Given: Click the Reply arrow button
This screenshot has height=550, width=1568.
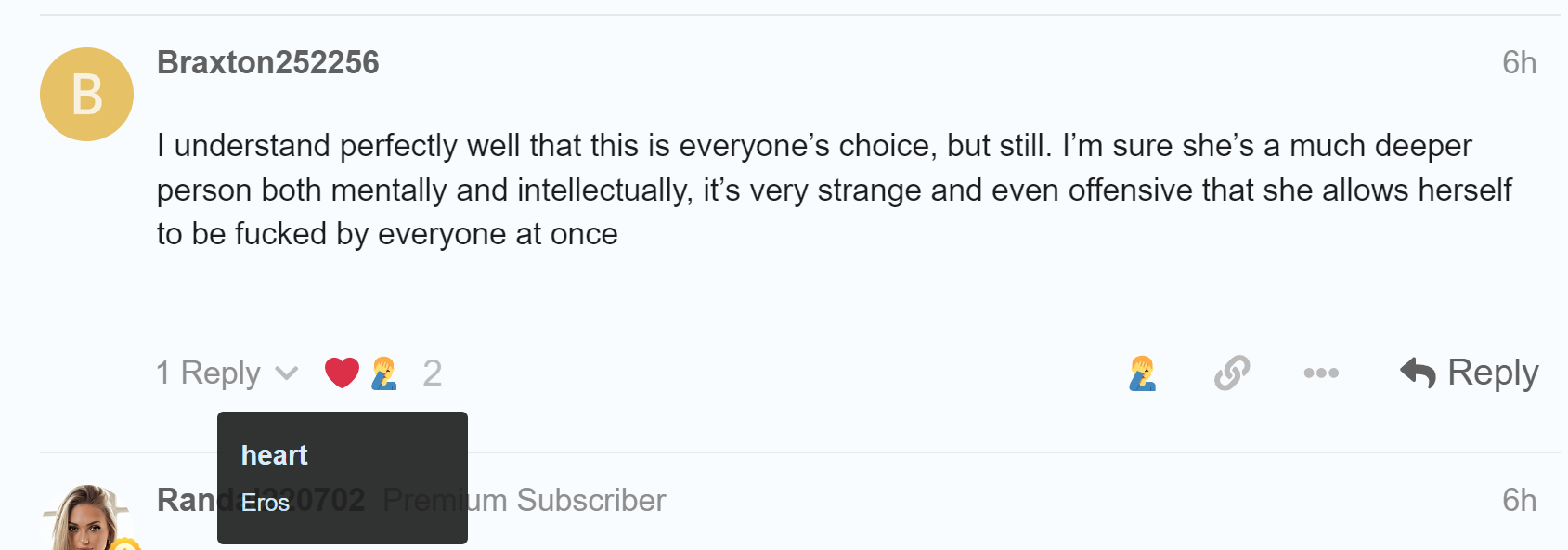Looking at the screenshot, I should 1469,373.
